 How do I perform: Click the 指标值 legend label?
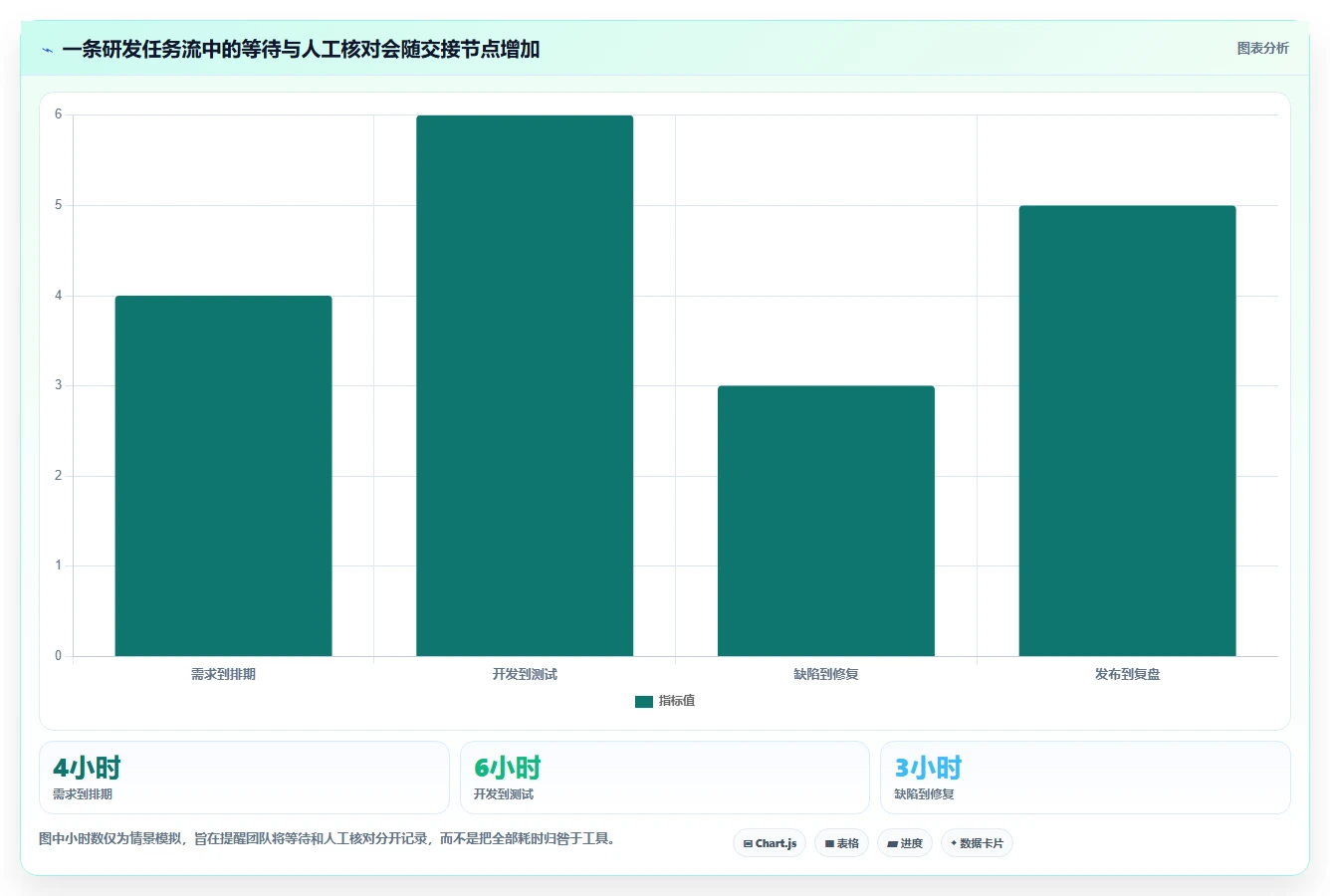(677, 701)
